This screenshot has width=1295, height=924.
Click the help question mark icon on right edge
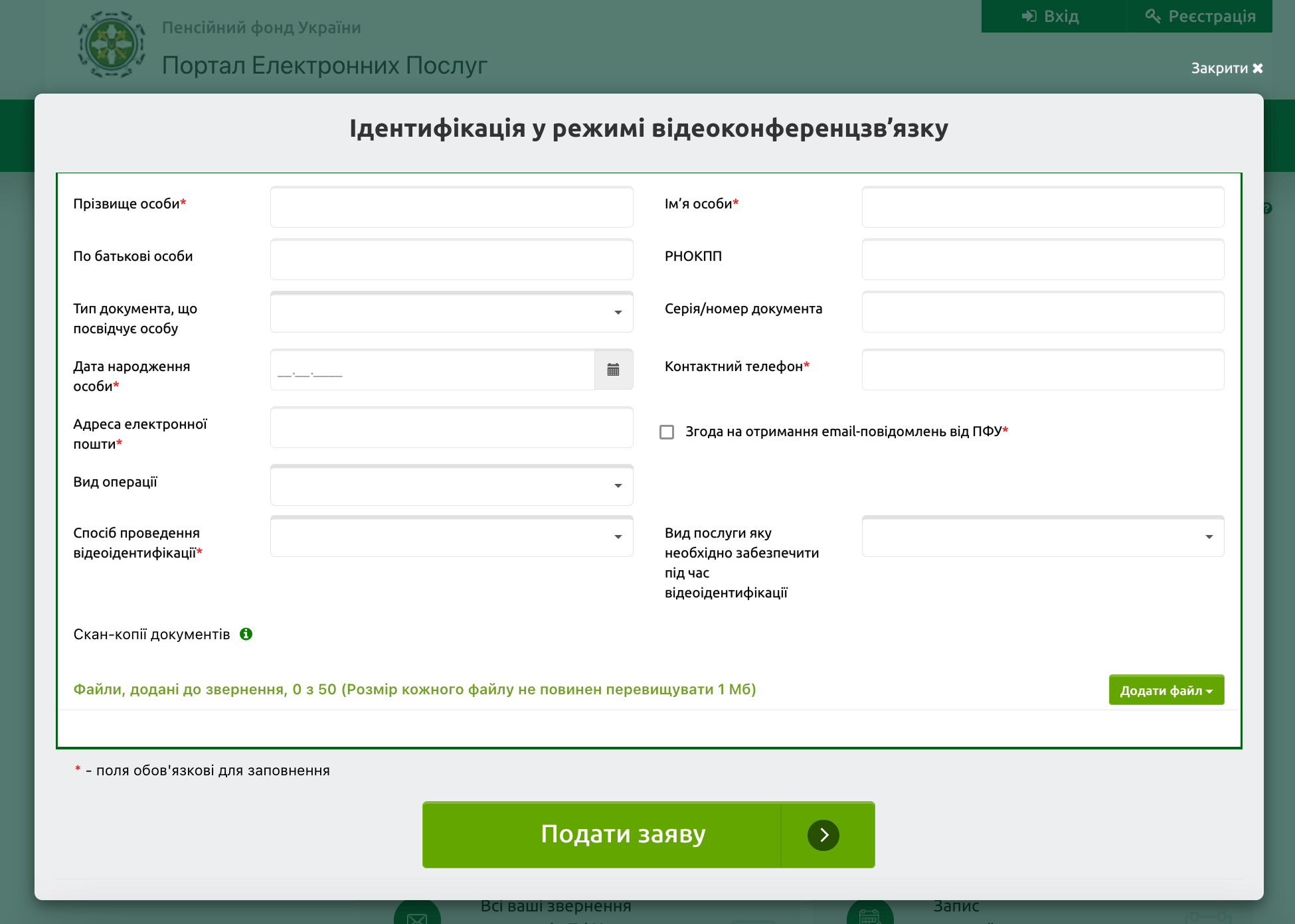pos(1267,208)
